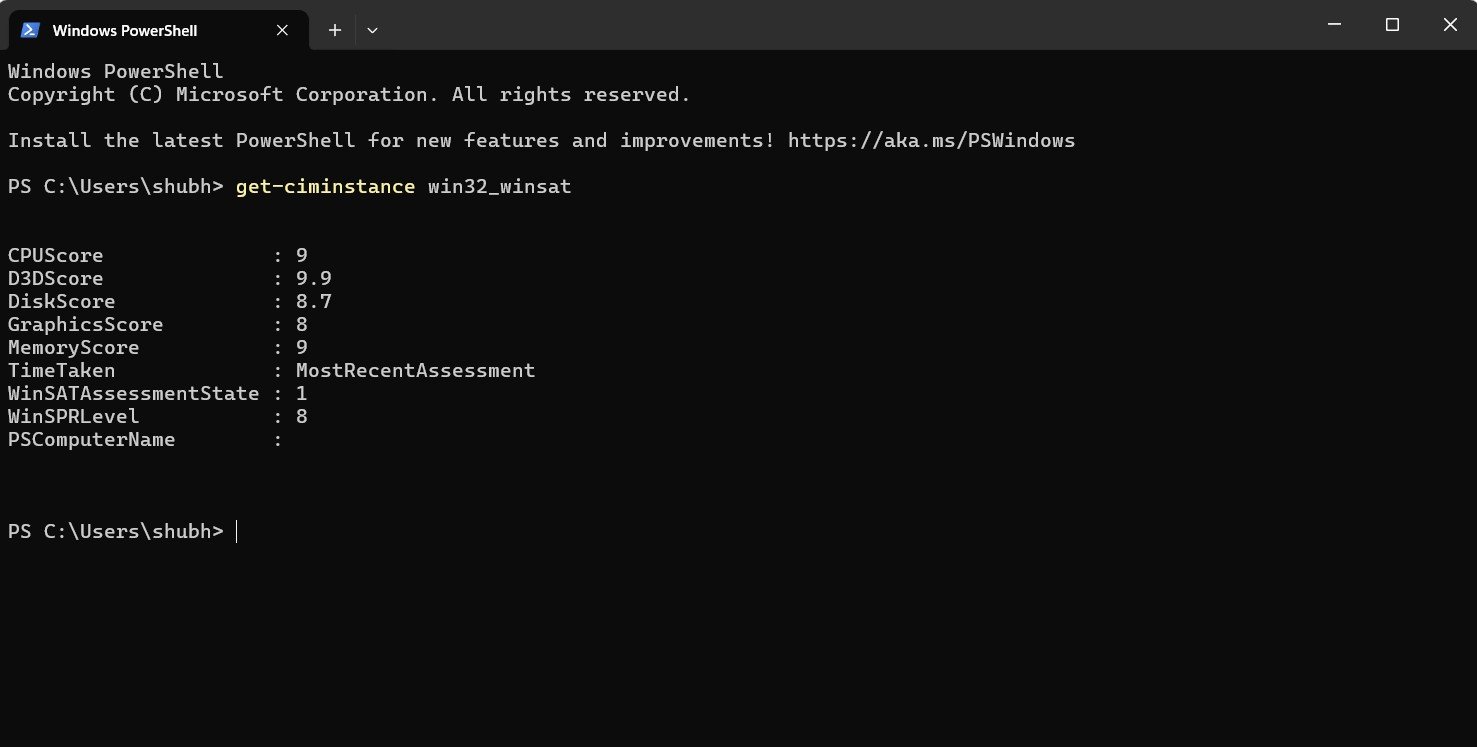Click the get-ciminstance command text
1477x747 pixels.
tap(325, 187)
